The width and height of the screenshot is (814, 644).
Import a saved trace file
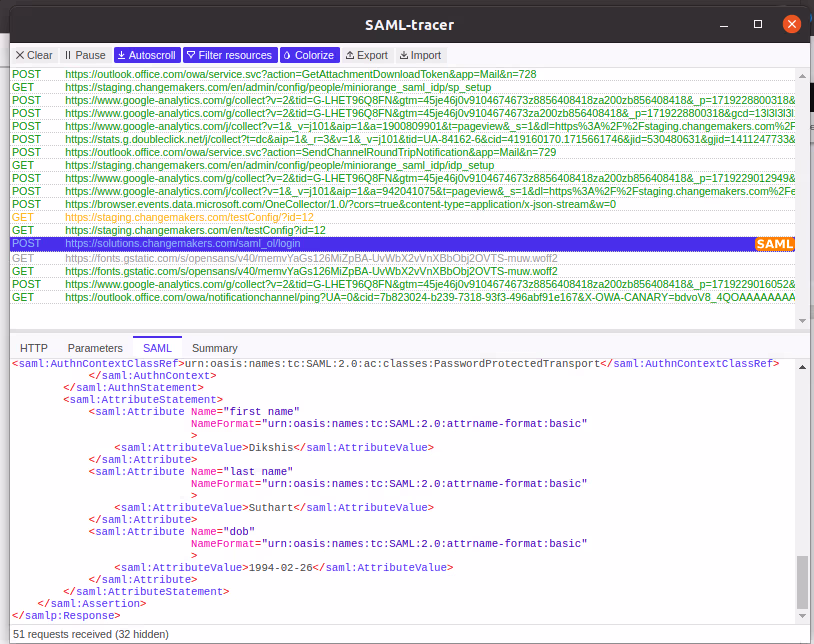click(x=420, y=55)
